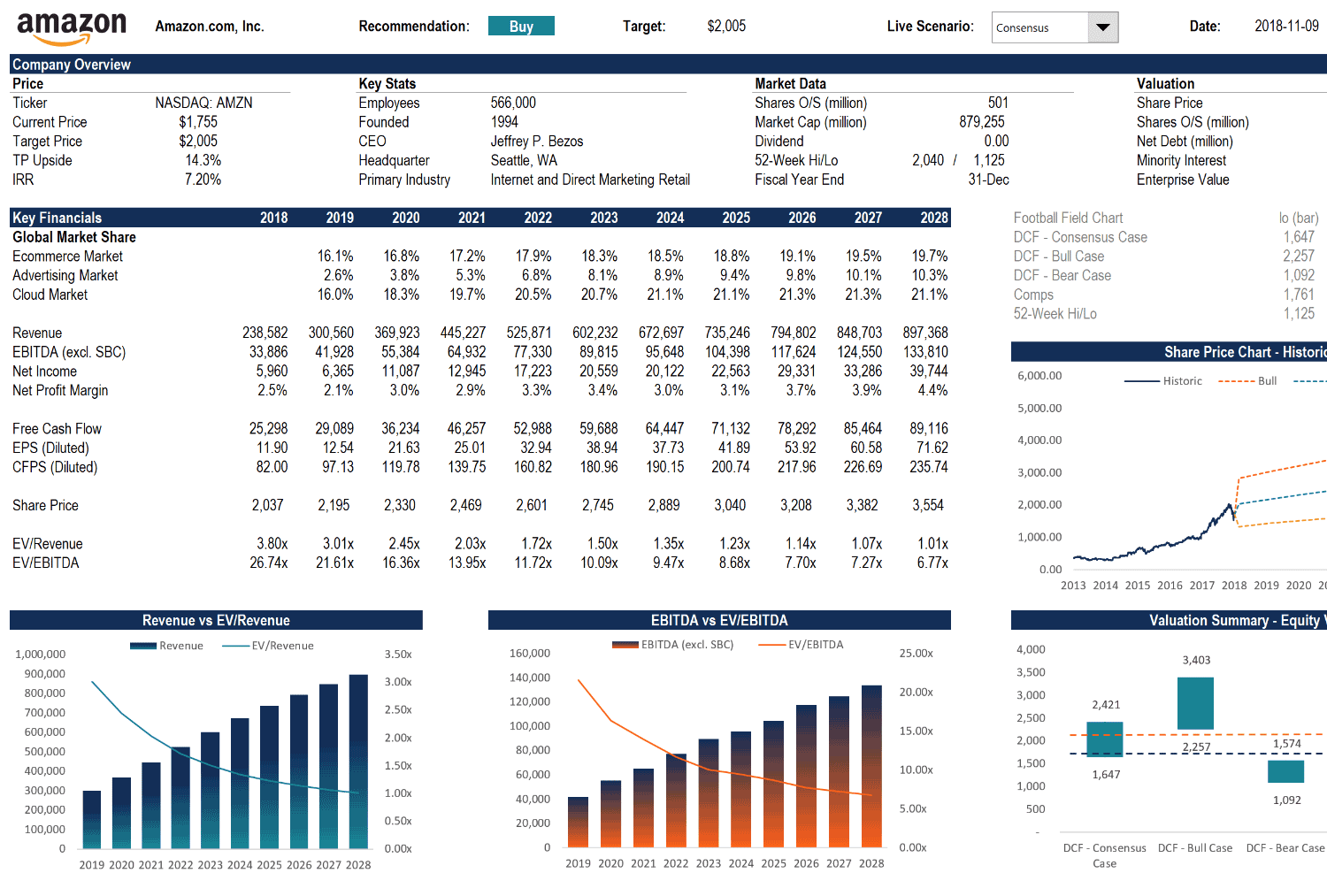Click the Bear Case bar labeled 1,574

[1286, 771]
